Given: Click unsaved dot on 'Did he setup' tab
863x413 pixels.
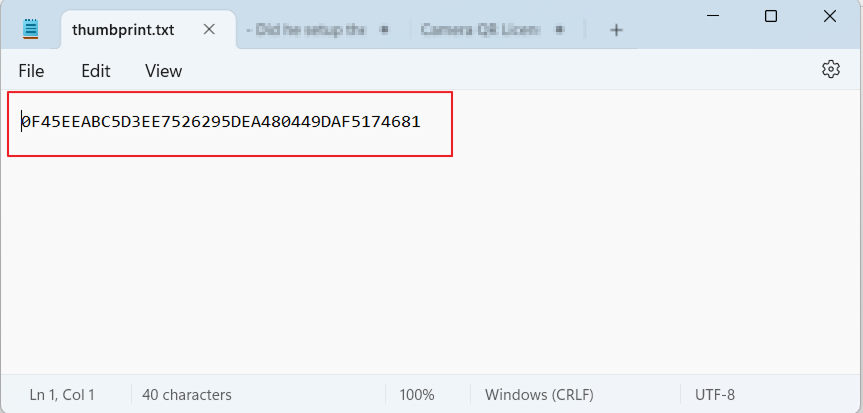Looking at the screenshot, I should [x=384, y=30].
